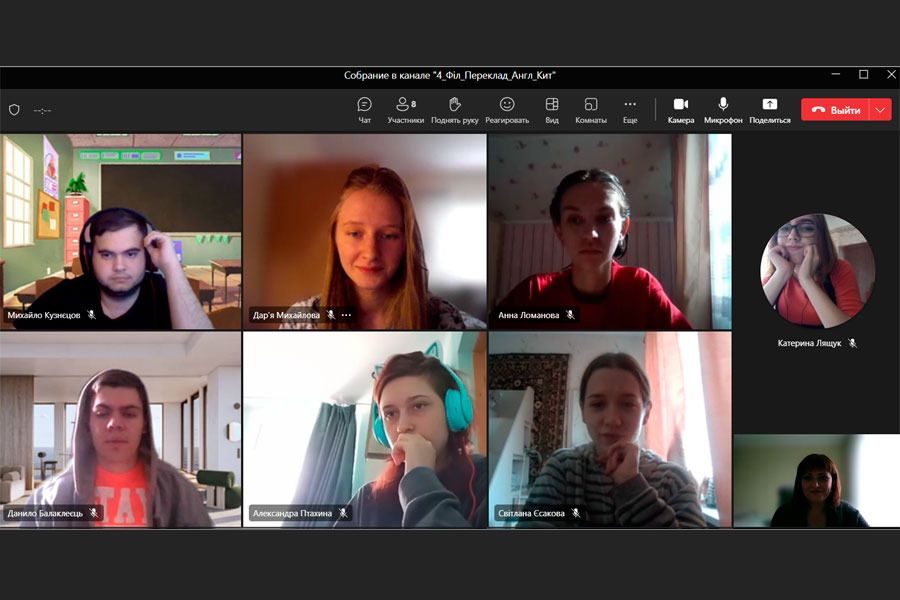Click Александра Птахина name label
The height and width of the screenshot is (600, 900).
[292, 513]
